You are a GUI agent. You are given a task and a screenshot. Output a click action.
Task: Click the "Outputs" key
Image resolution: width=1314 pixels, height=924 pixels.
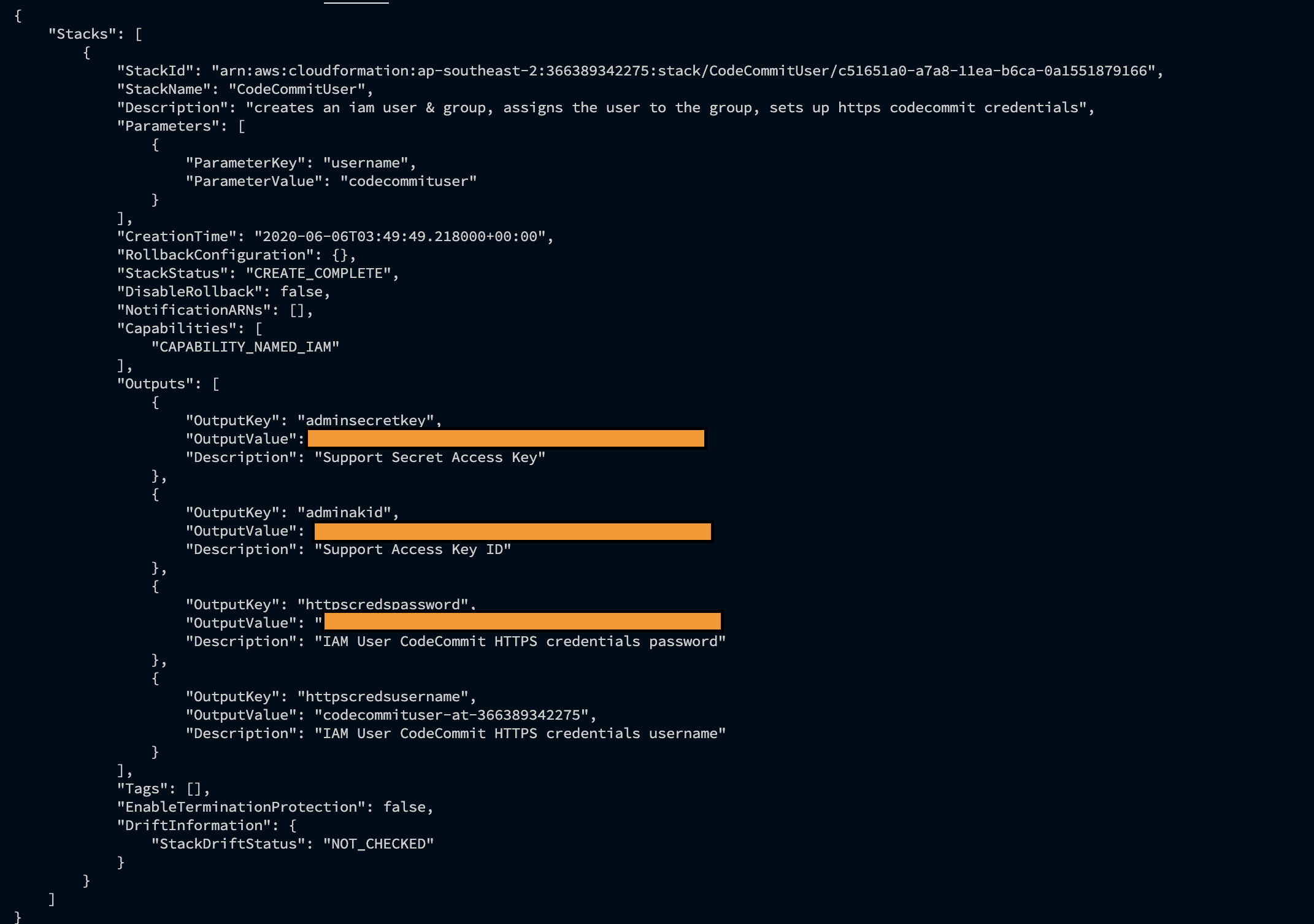pos(155,384)
